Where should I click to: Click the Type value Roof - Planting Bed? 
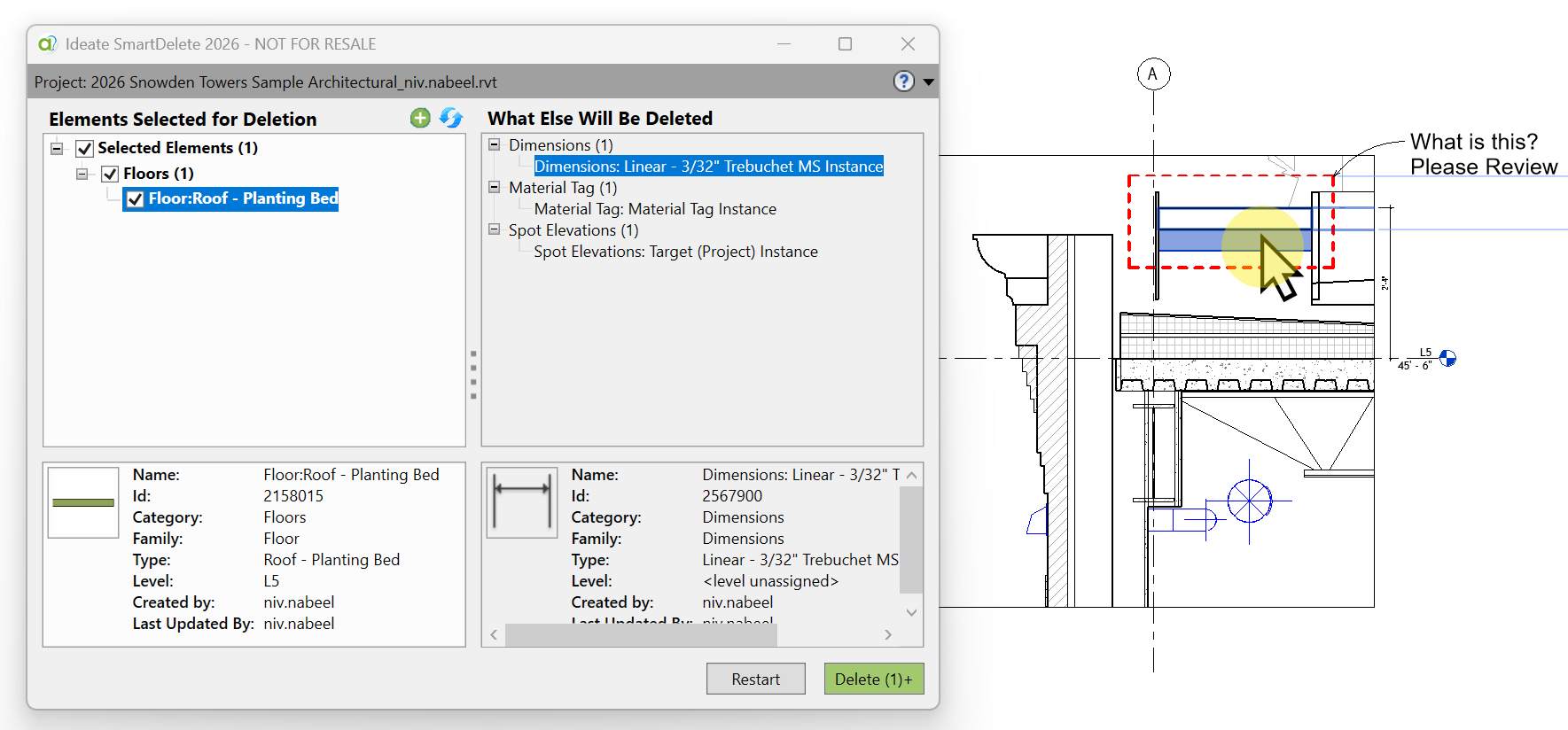(x=332, y=560)
